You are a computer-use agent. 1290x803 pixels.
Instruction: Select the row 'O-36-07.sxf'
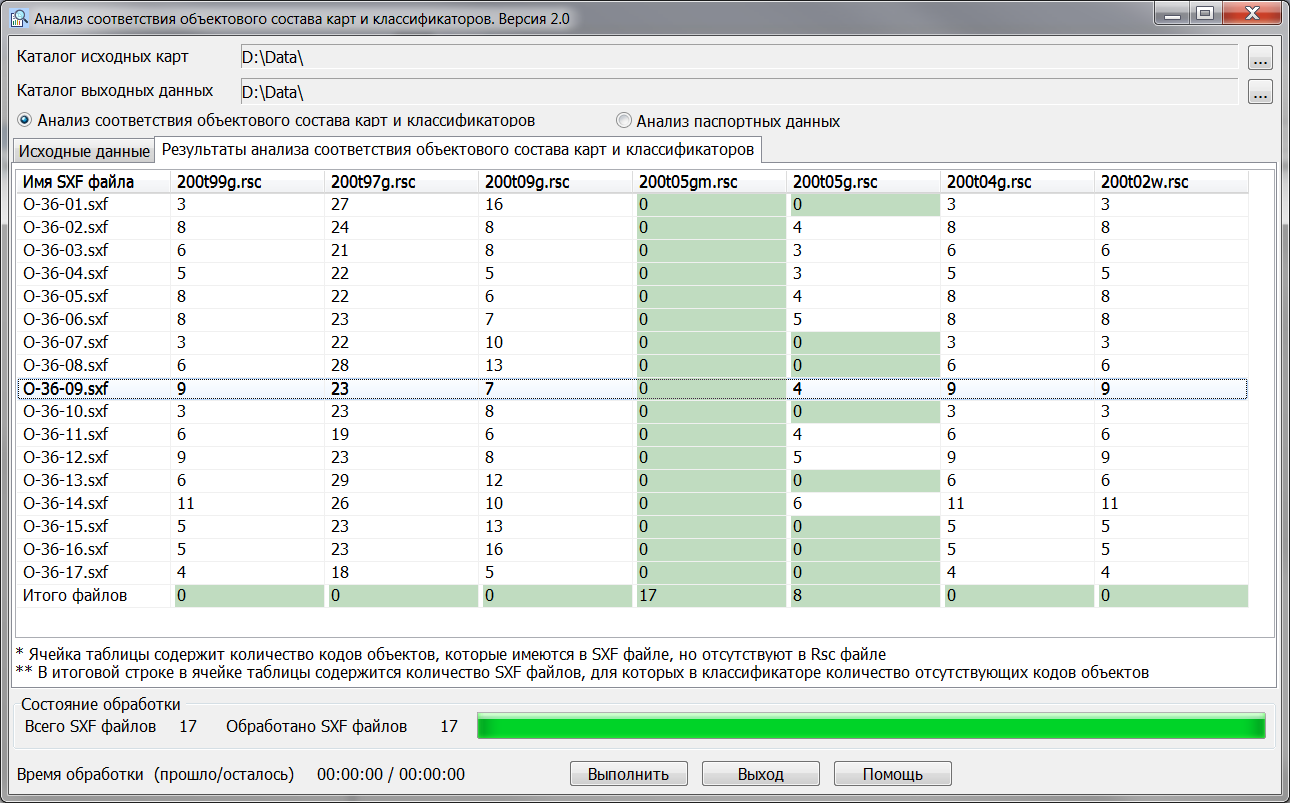tap(633, 342)
